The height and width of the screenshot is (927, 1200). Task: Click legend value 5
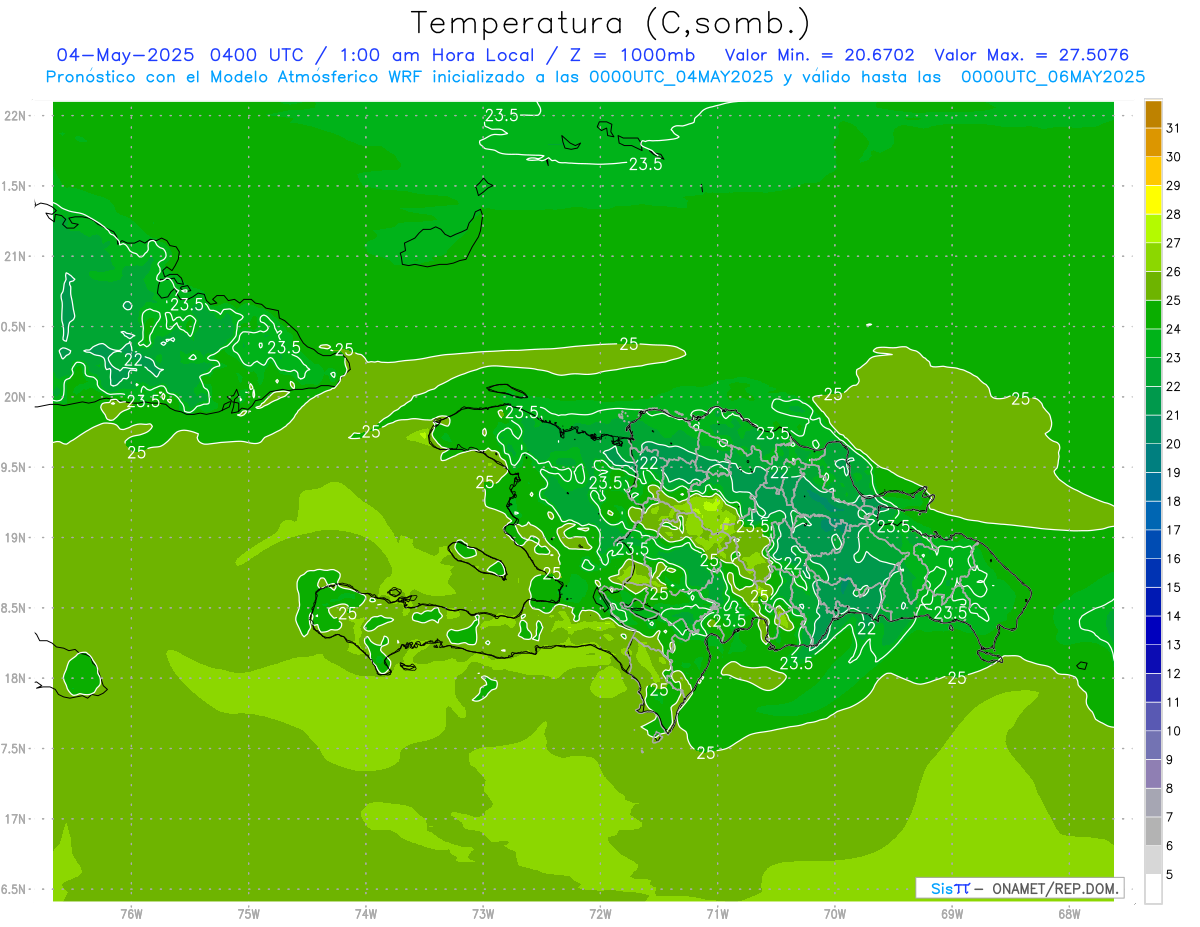coord(1170,875)
